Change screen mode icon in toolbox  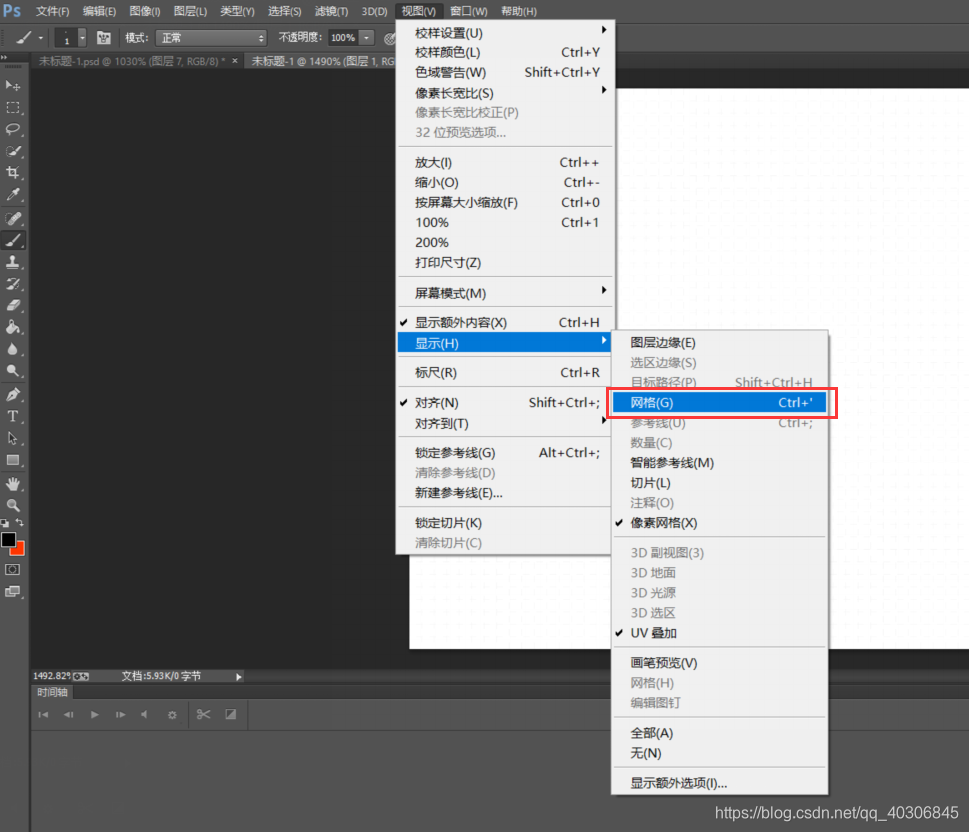click(12, 592)
